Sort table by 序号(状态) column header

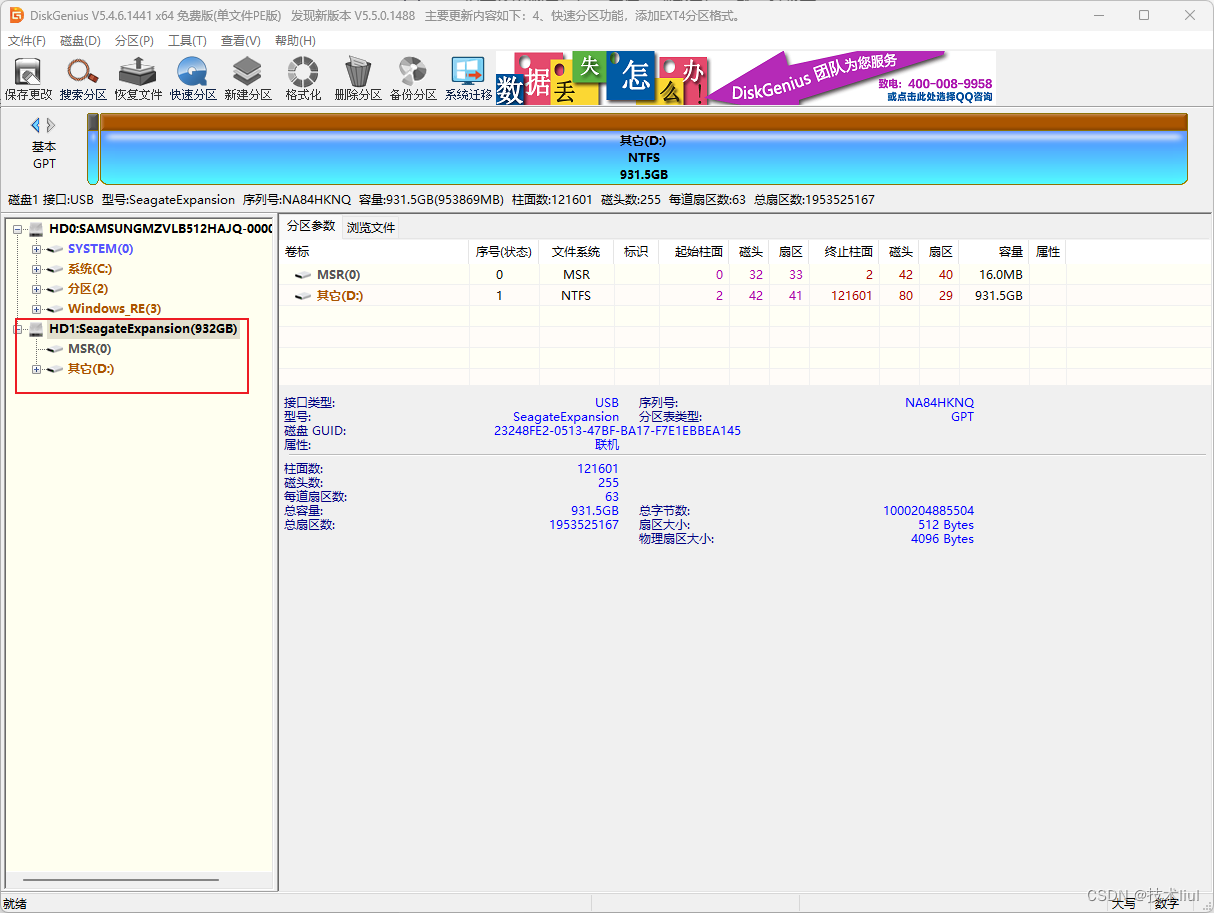pos(503,252)
